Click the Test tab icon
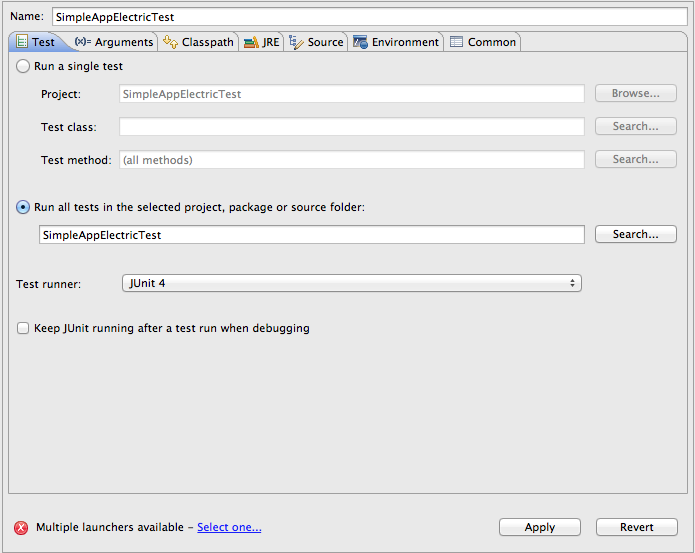 pos(21,42)
